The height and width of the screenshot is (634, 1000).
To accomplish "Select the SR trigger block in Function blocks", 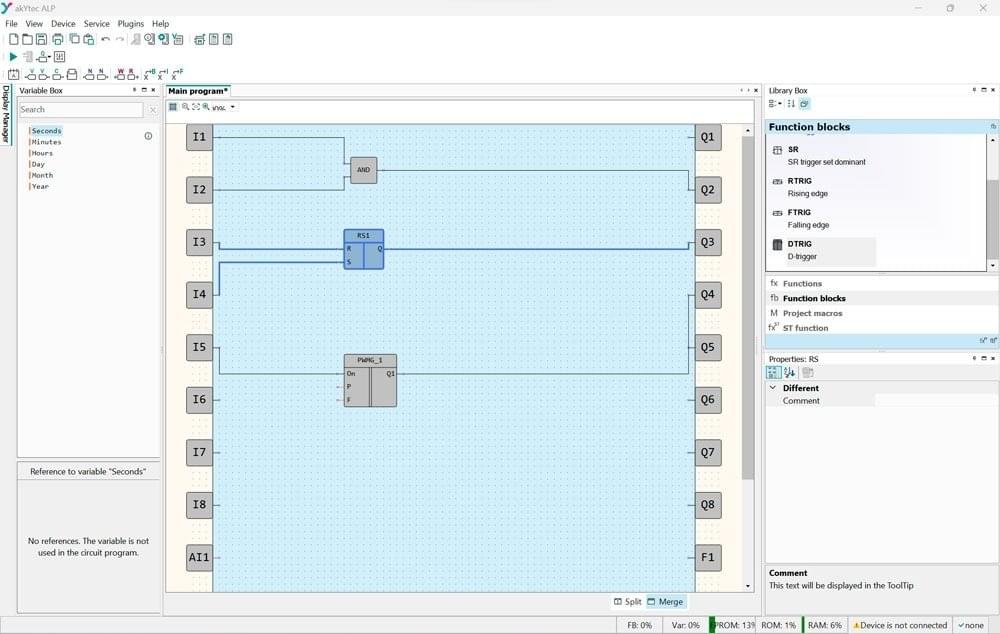I will tap(800, 149).
